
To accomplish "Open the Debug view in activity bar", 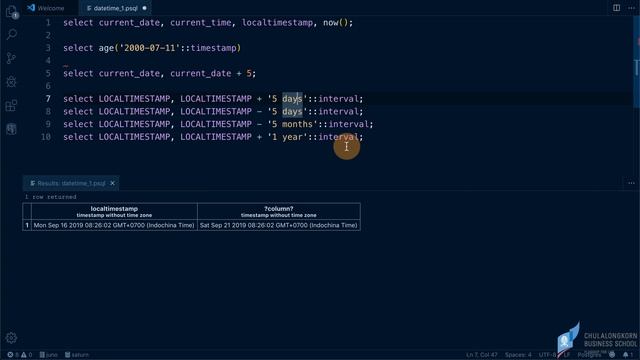I will [11, 82].
